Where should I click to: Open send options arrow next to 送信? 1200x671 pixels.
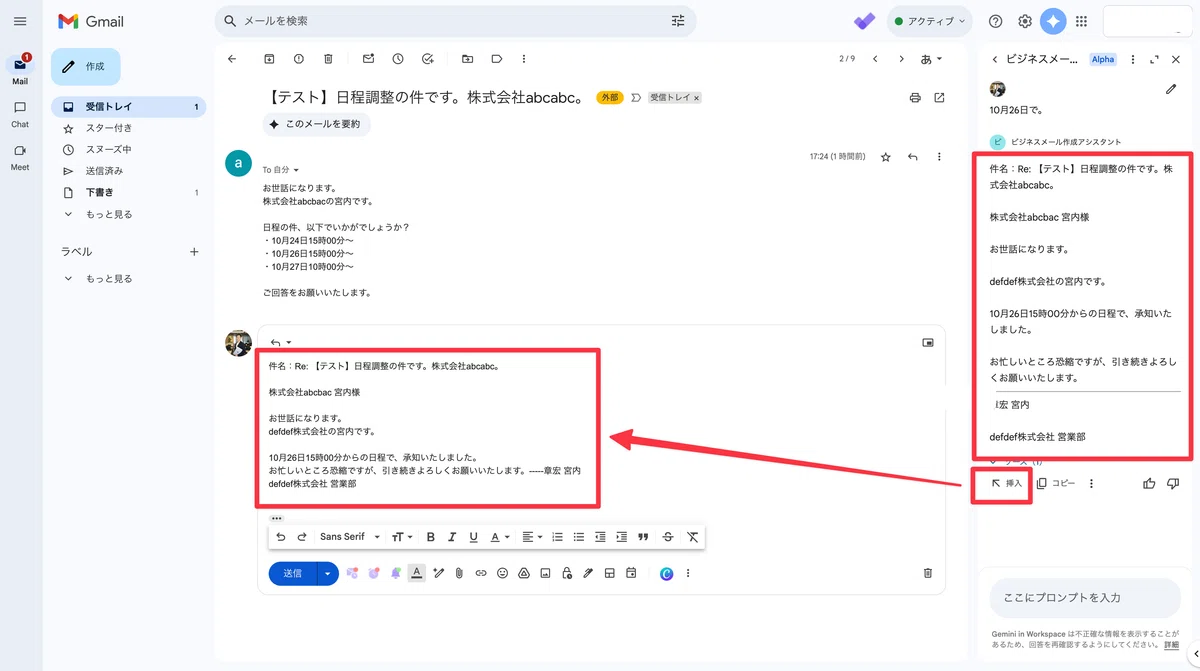pyautogui.click(x=328, y=573)
